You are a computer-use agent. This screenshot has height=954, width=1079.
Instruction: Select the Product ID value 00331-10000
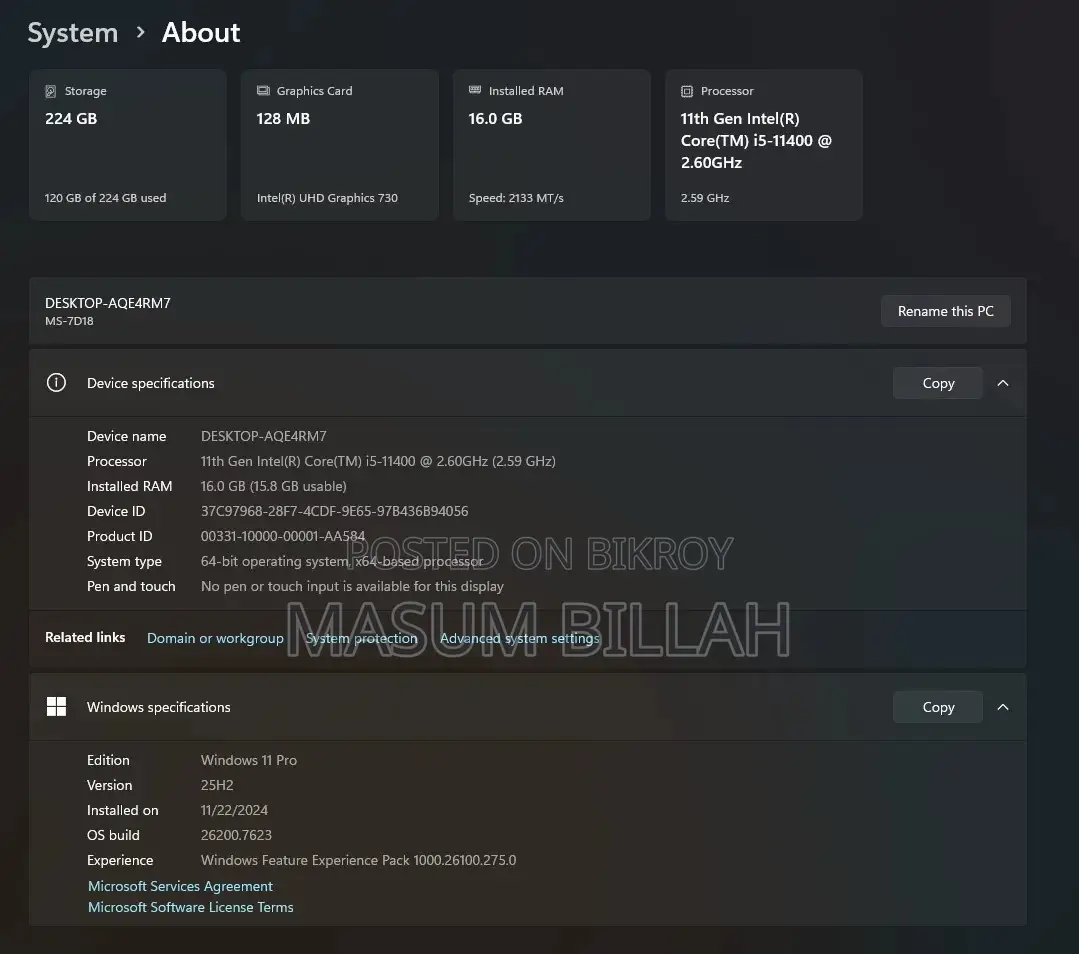(283, 536)
